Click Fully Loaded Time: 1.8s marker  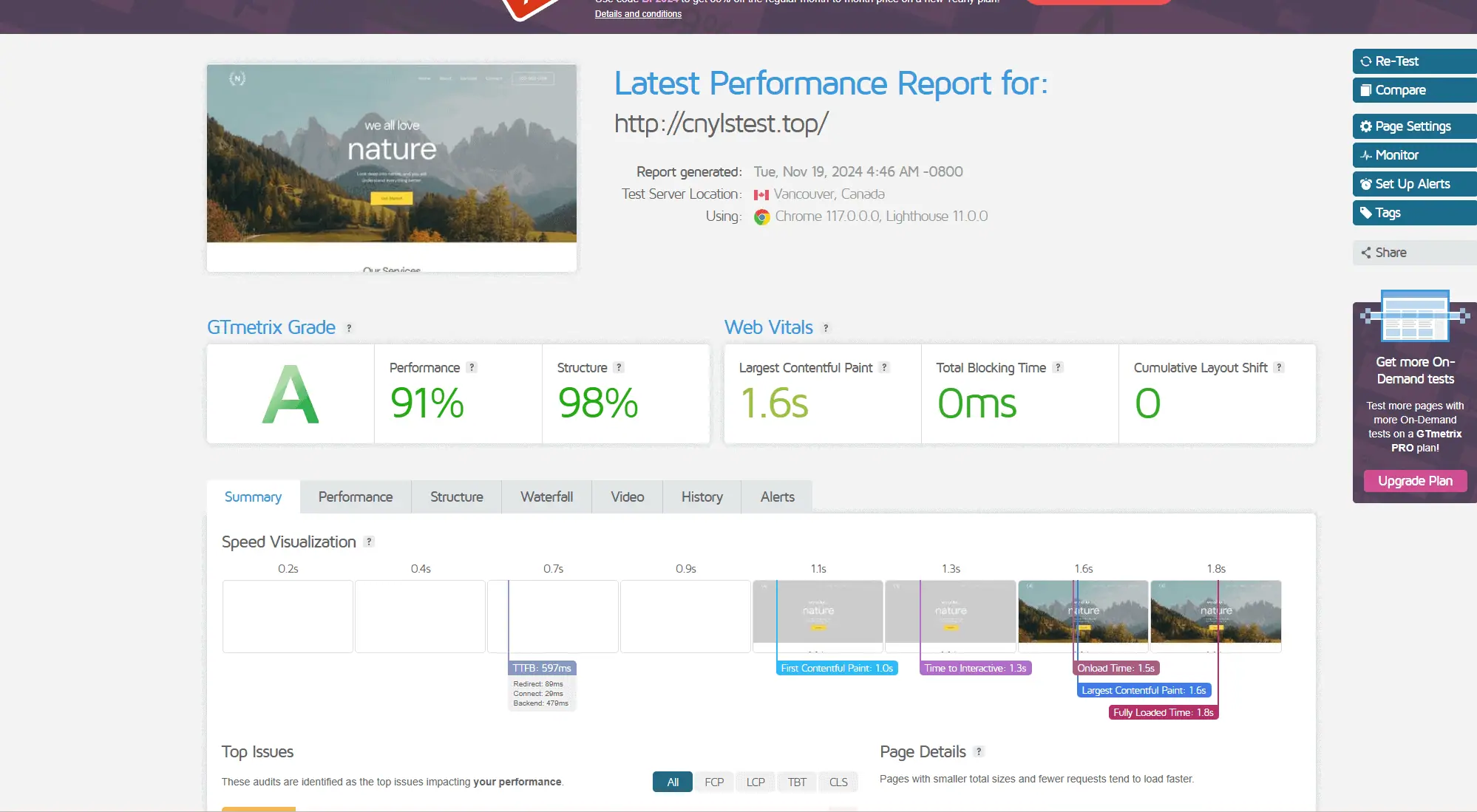pos(1164,712)
